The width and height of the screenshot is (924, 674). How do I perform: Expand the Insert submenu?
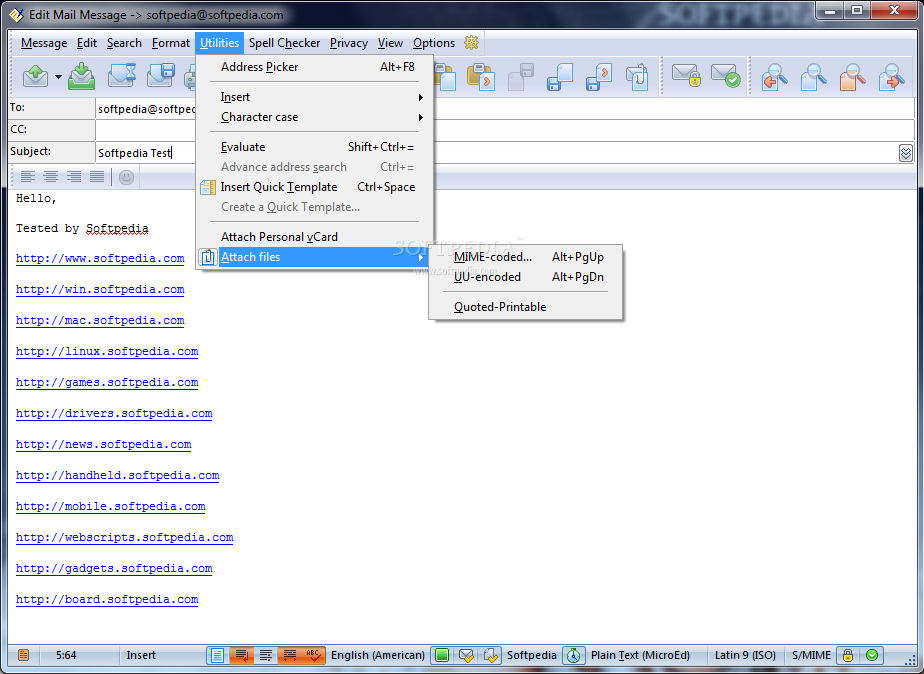pos(315,97)
